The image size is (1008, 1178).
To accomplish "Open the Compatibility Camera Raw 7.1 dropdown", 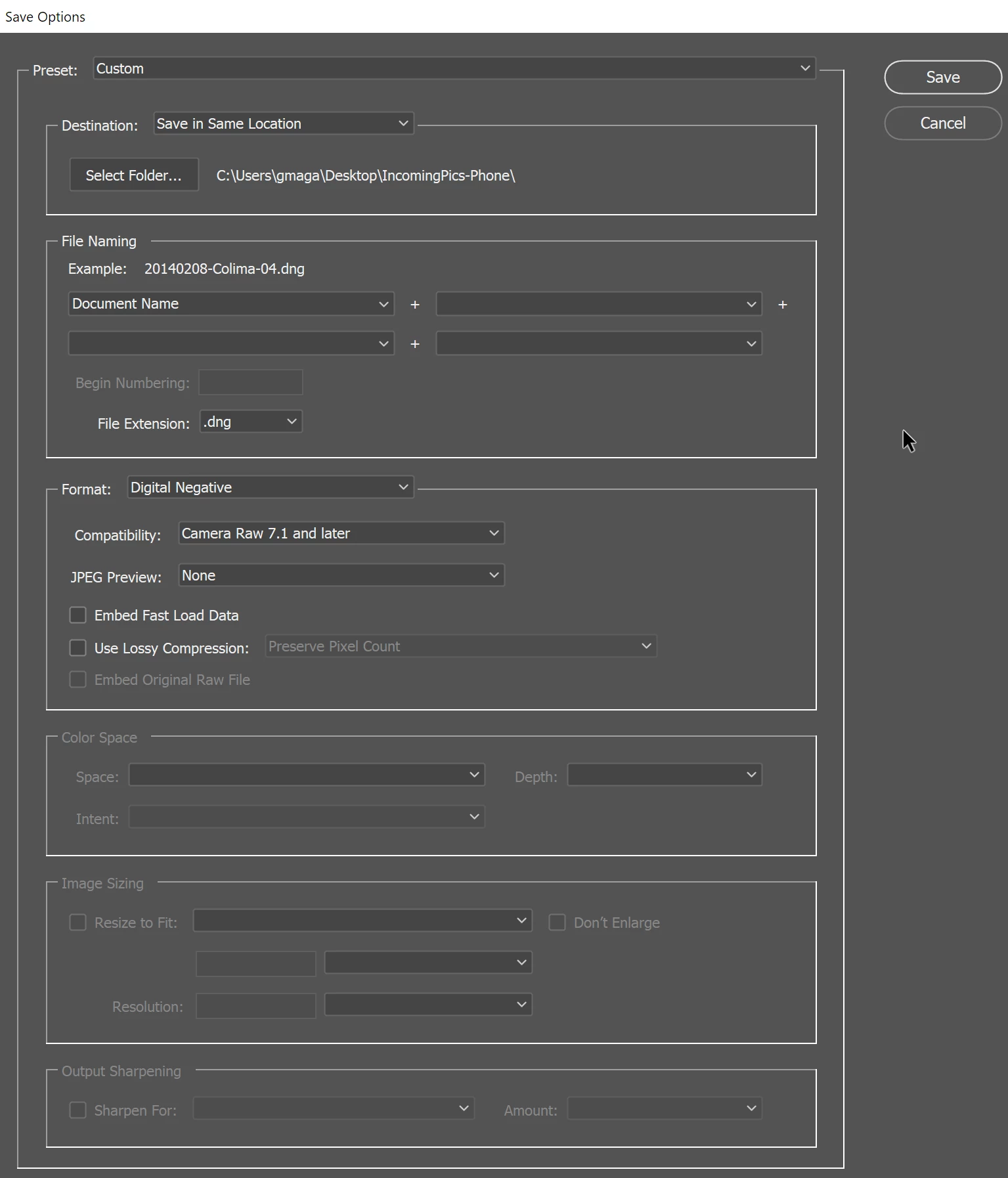I will click(341, 533).
